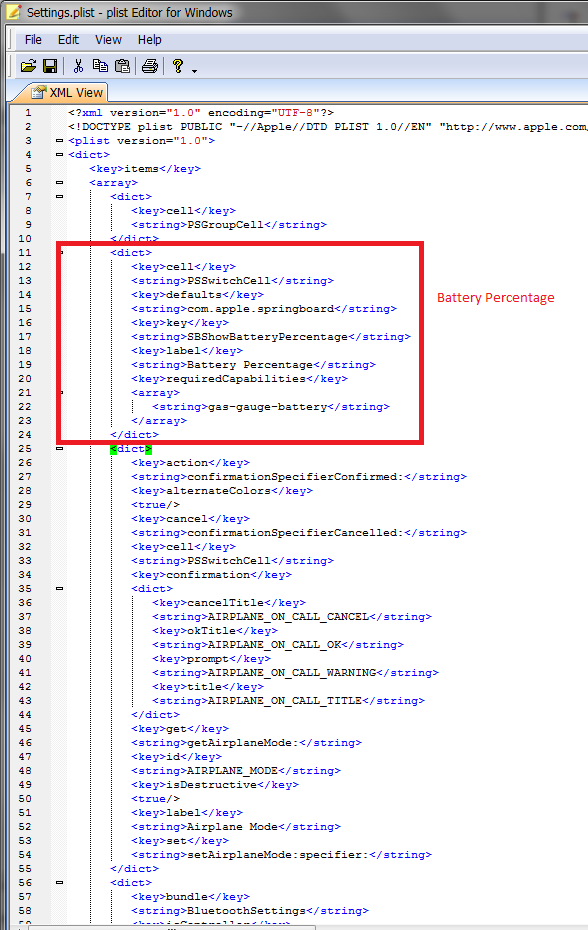Click the Help question mark icon
588x930 pixels.
pos(177,66)
